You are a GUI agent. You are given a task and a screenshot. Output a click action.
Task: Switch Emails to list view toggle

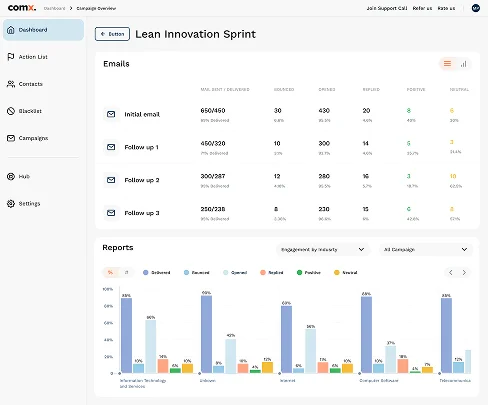(447, 64)
